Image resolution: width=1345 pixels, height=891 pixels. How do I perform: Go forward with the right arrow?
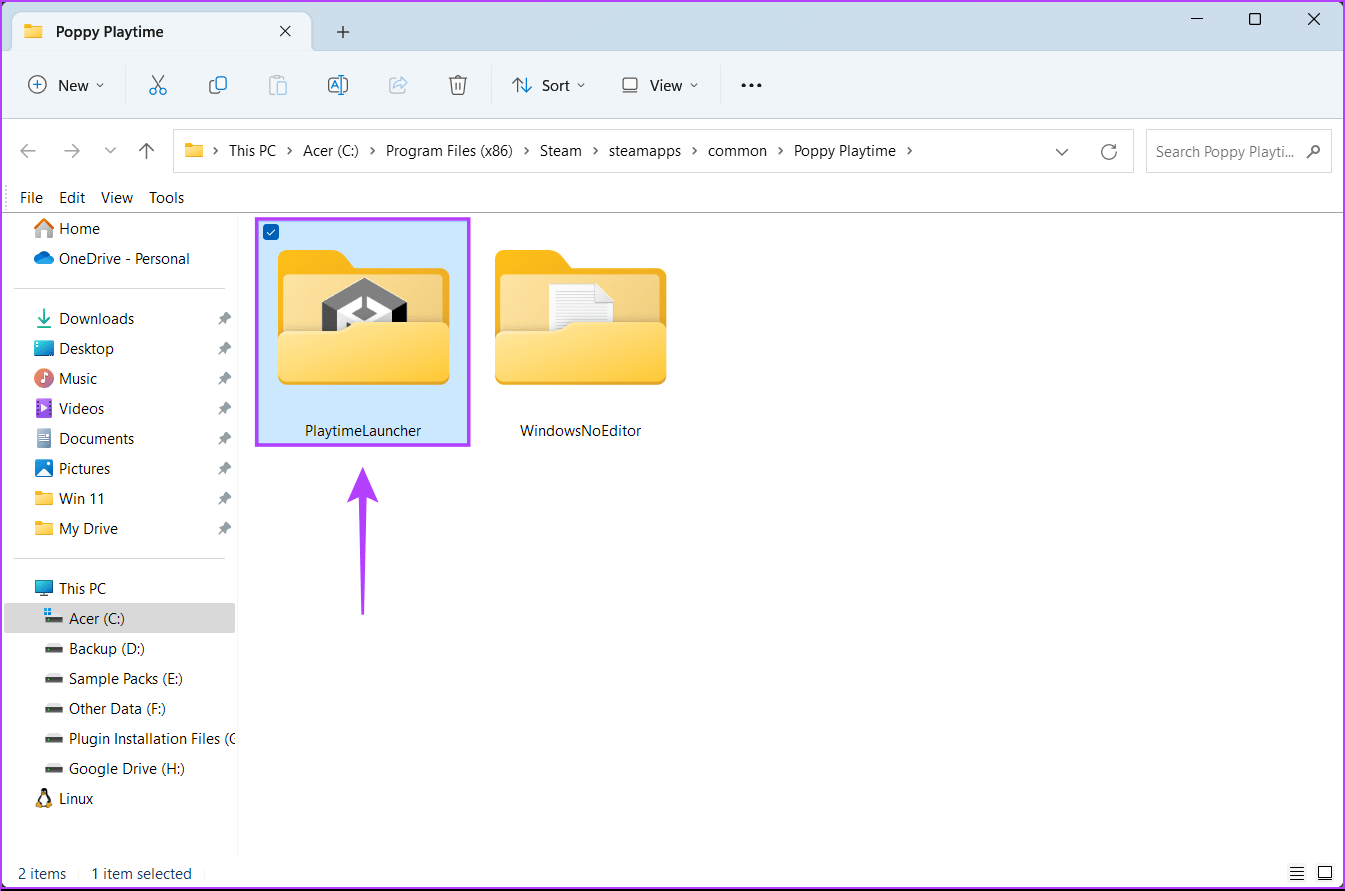(71, 151)
